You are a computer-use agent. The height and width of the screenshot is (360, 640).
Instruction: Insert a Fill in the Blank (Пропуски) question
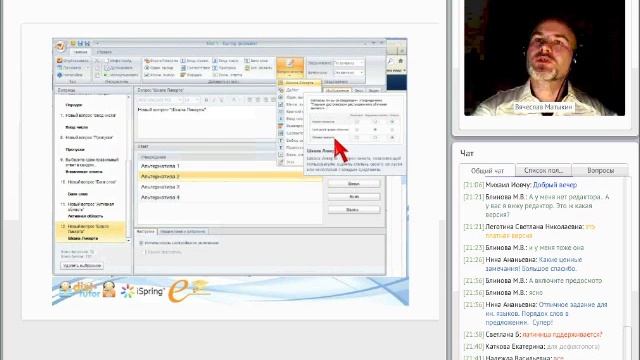point(224,68)
